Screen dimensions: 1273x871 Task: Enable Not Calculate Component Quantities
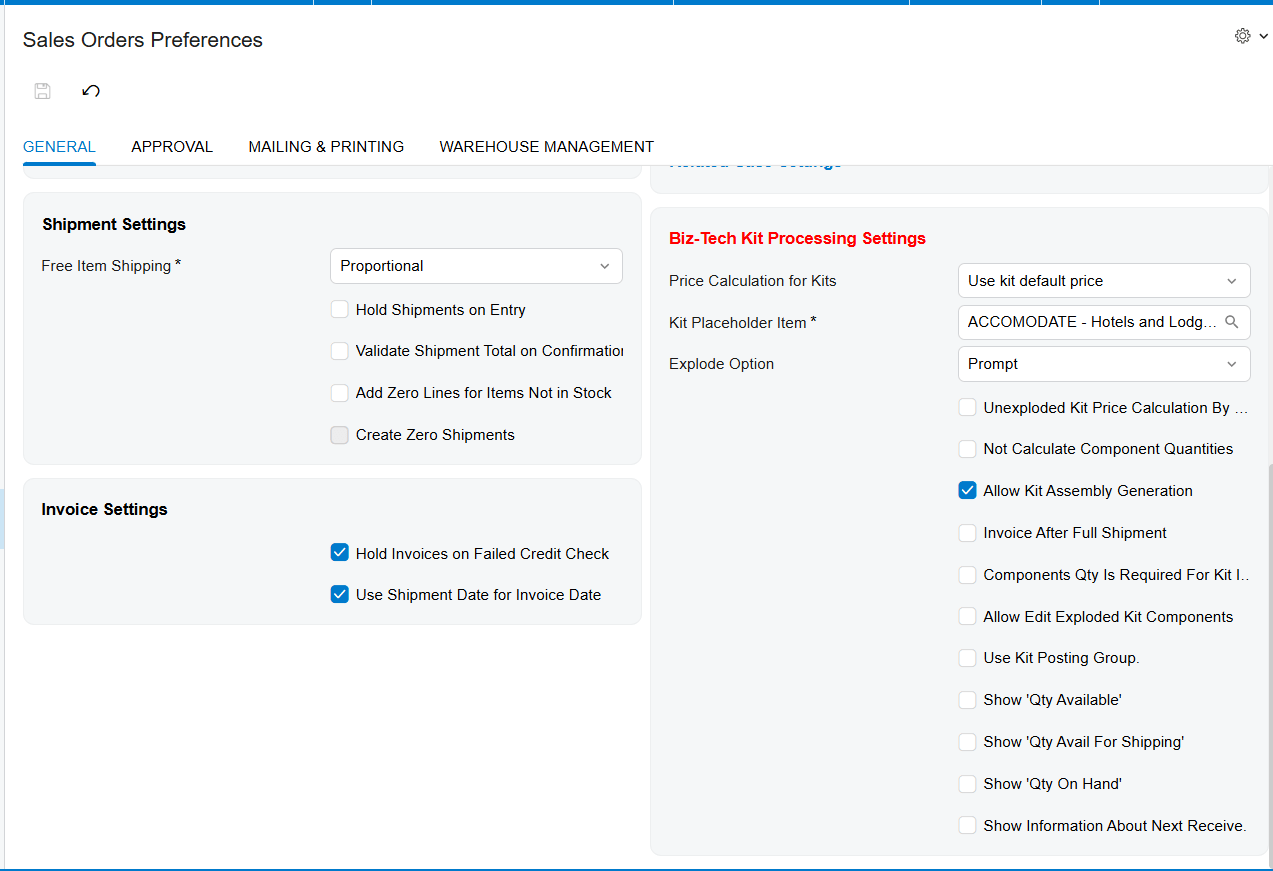pos(967,449)
